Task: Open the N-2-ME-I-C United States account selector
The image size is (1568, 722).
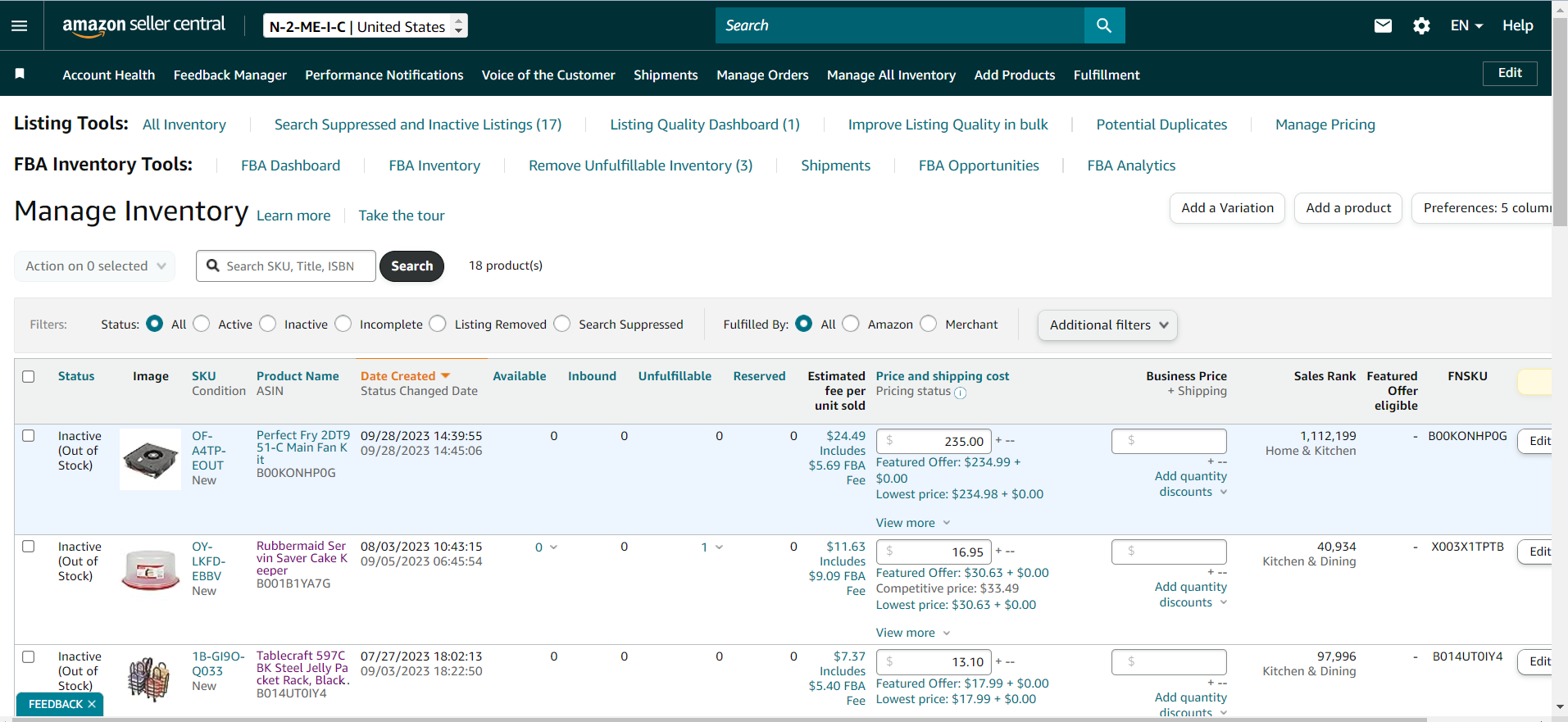Action: coord(366,26)
